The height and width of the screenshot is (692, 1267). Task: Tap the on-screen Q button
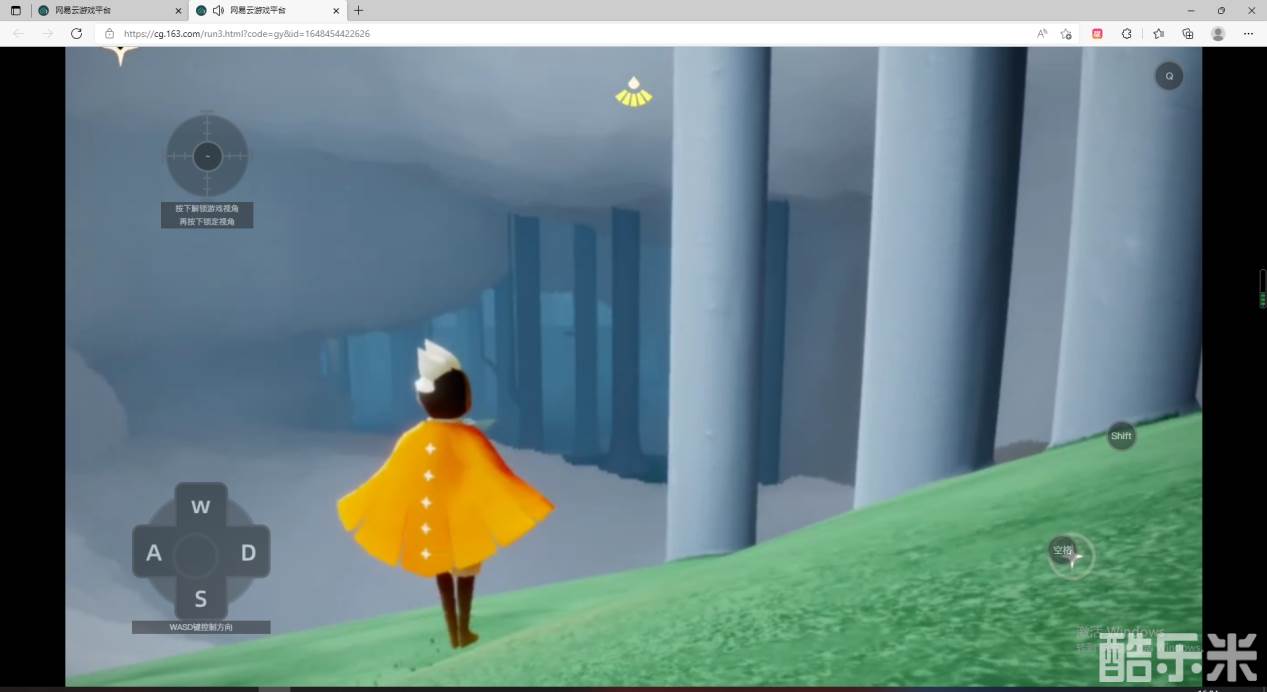pos(1168,76)
